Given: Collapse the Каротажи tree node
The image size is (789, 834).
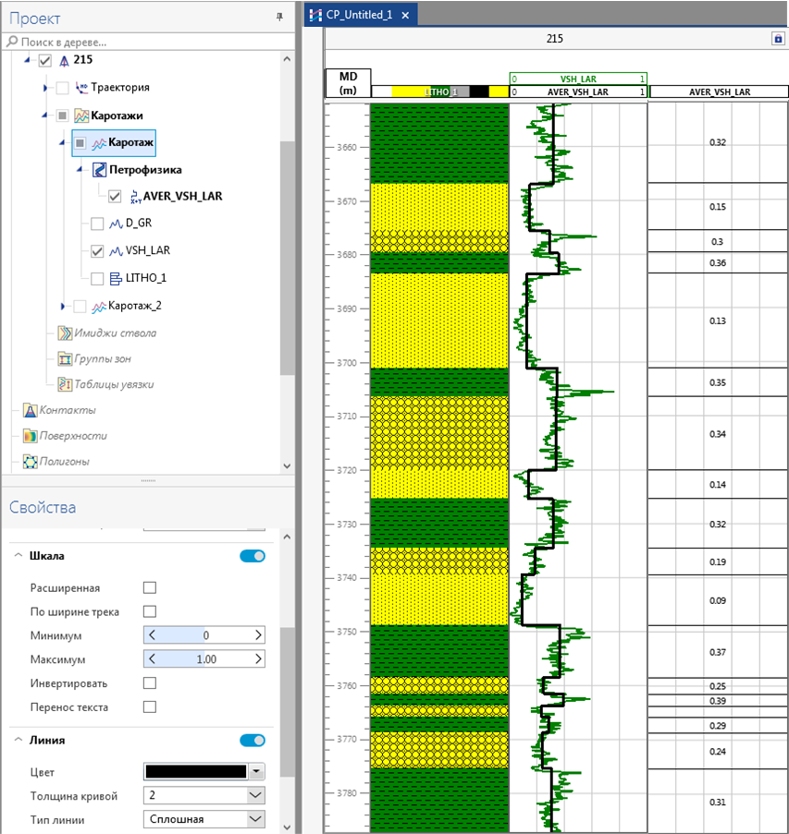Looking at the screenshot, I should [44, 115].
